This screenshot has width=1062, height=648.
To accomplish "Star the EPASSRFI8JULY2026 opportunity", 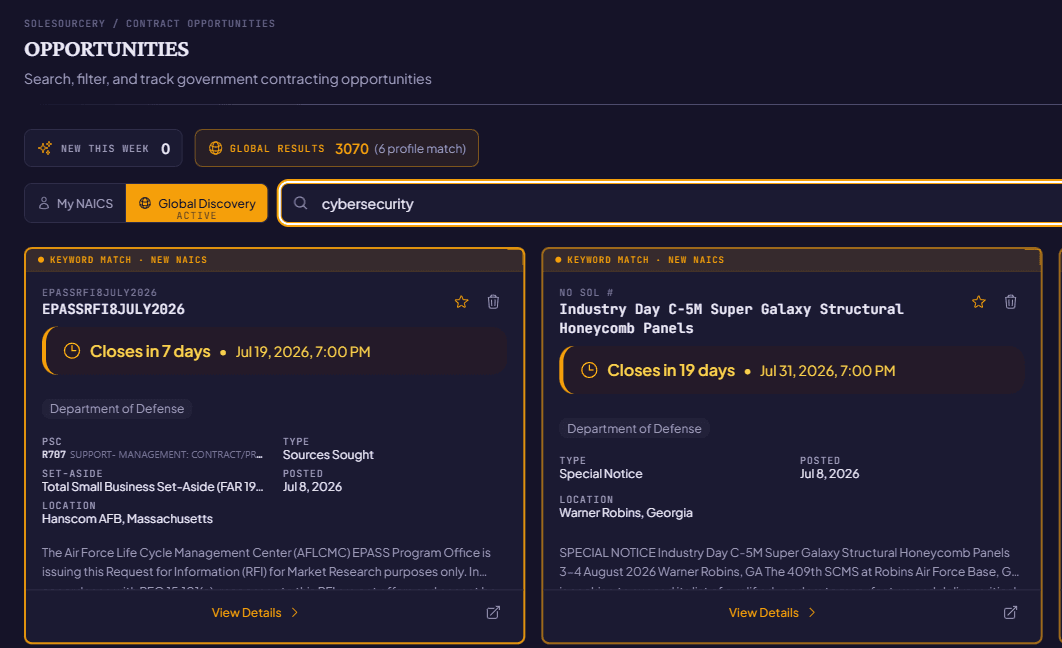I will tap(461, 302).
